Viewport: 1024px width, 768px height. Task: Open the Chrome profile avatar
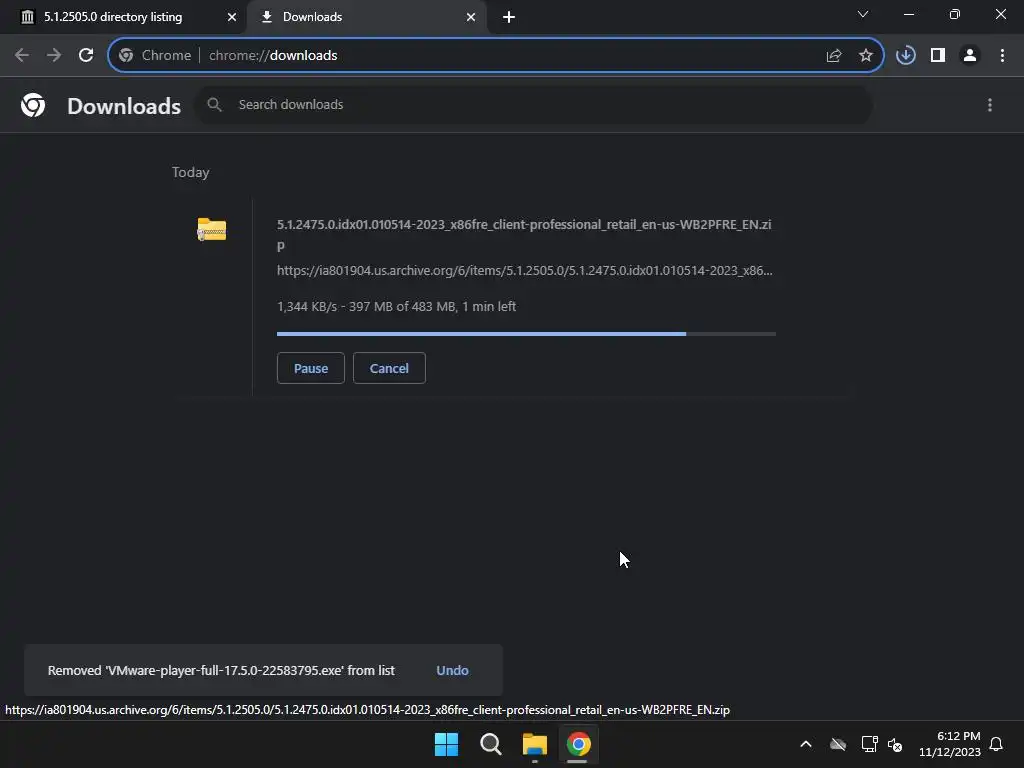(x=970, y=56)
